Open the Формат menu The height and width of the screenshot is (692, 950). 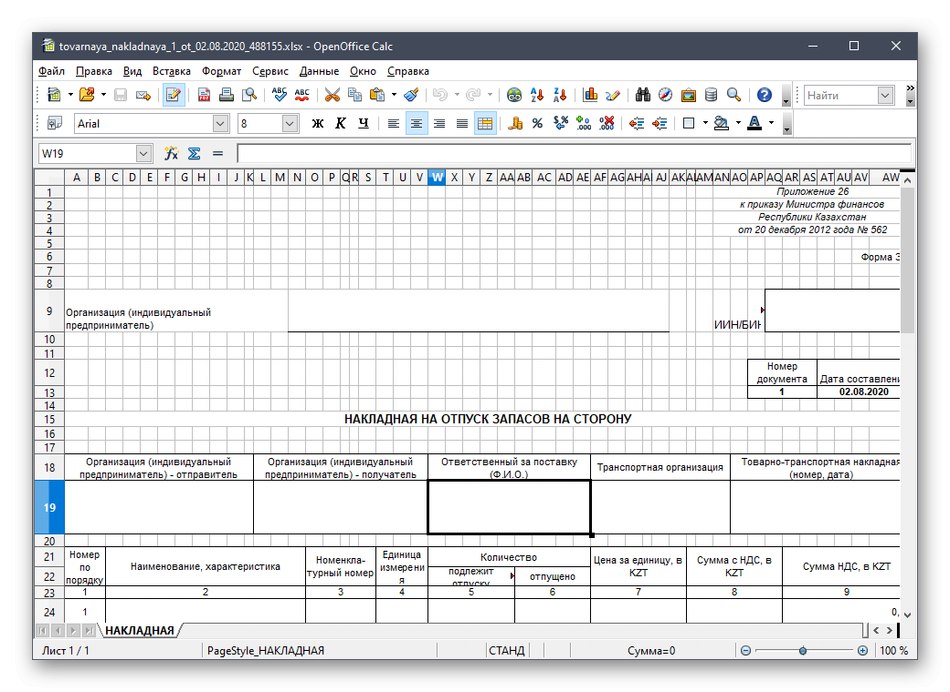tap(221, 71)
